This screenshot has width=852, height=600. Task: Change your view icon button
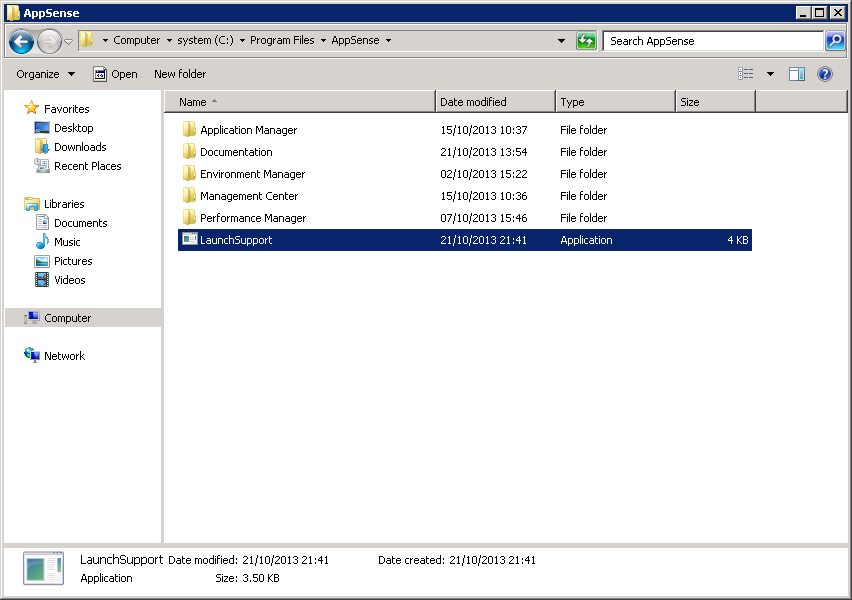pos(746,74)
